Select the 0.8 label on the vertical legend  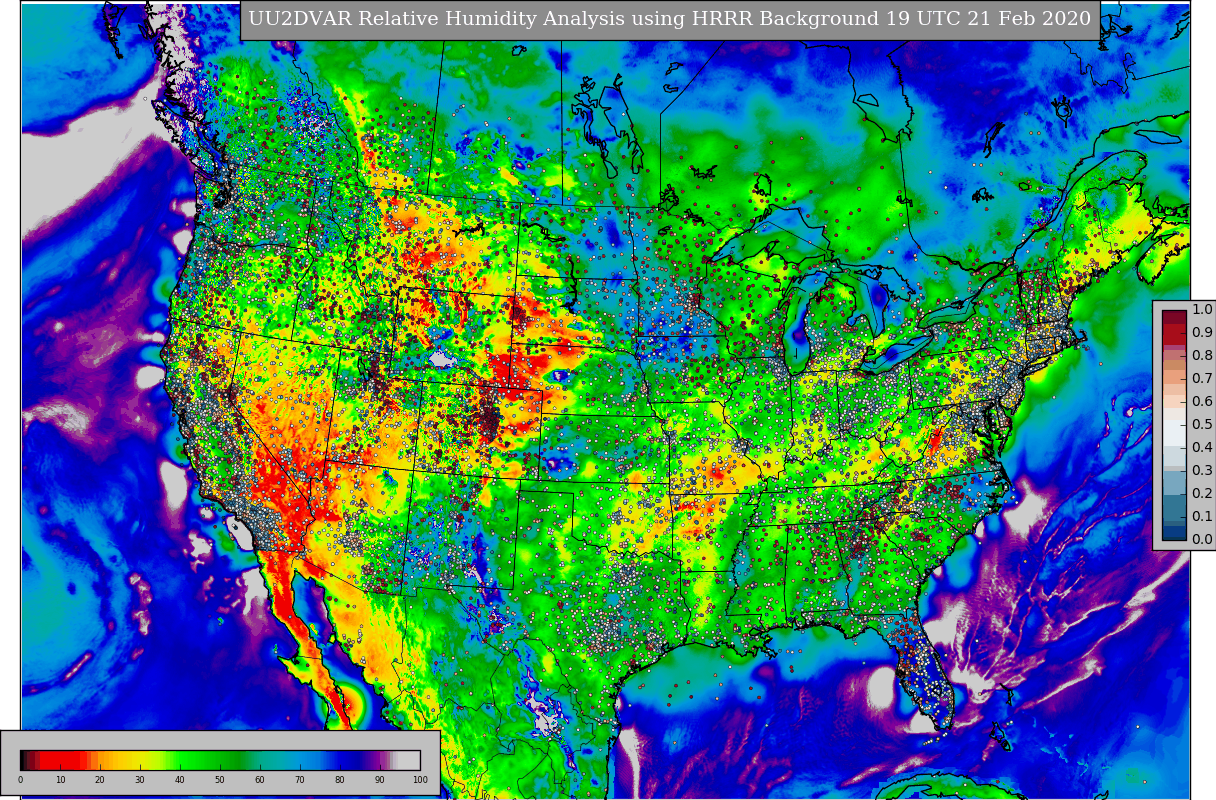pos(1202,356)
